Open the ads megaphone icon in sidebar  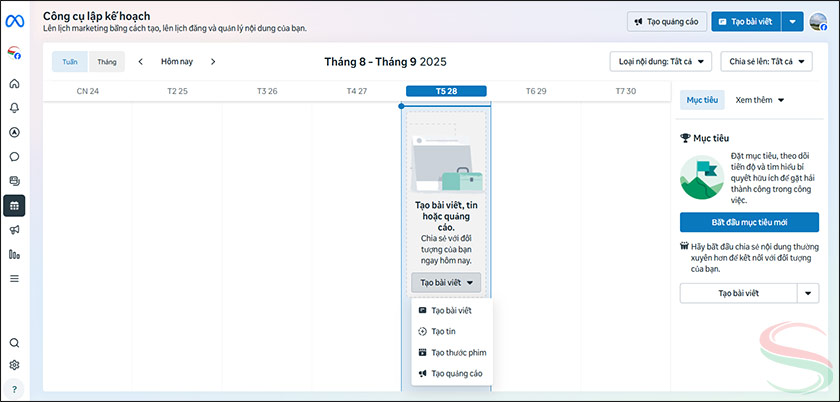[14, 229]
